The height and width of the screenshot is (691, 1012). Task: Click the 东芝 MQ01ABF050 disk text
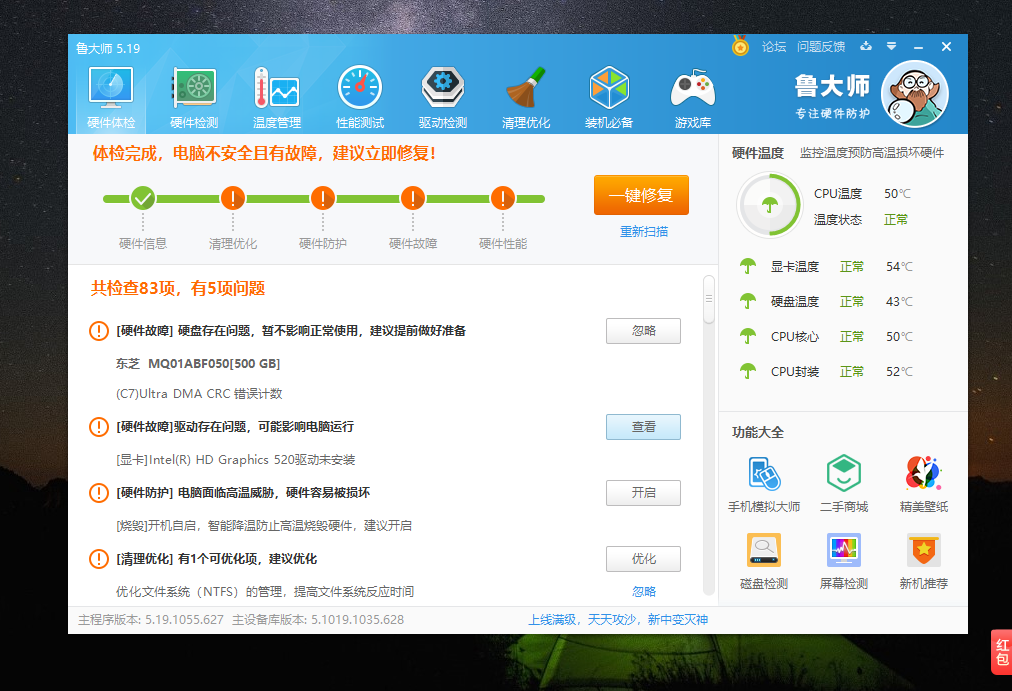pos(197,364)
